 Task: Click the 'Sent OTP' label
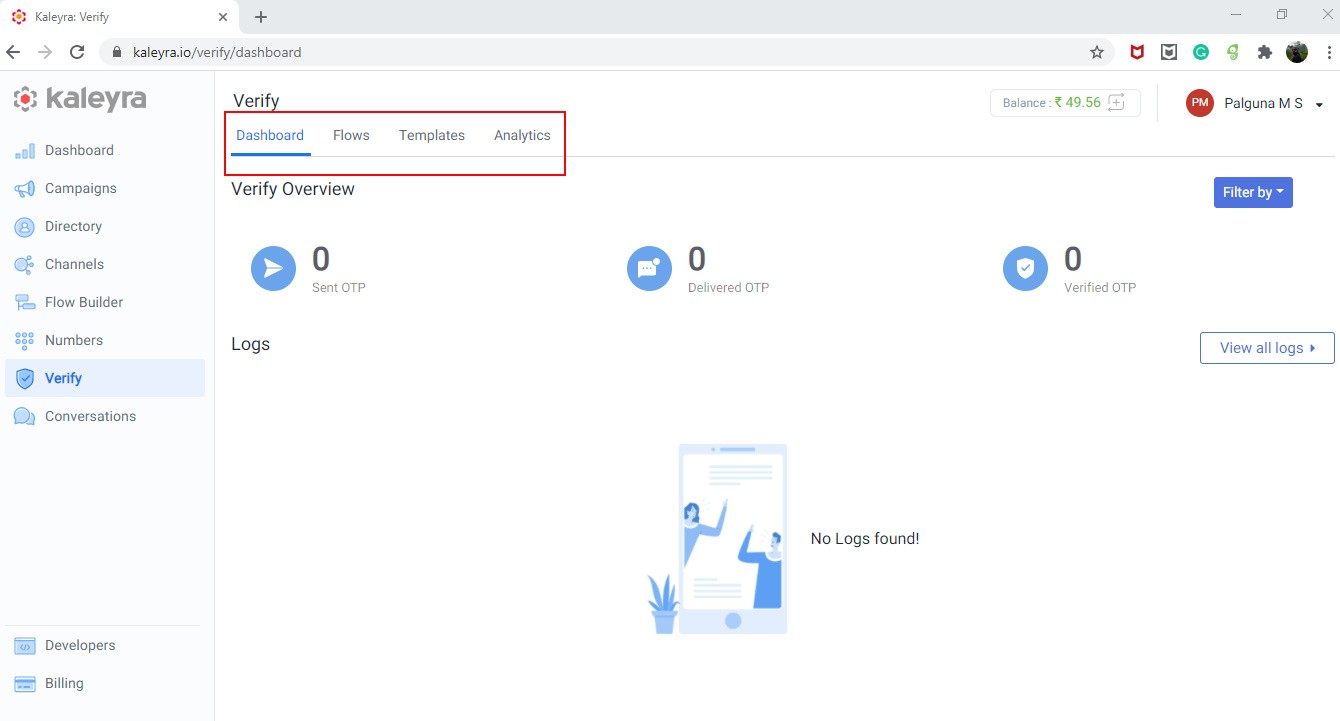coord(339,287)
